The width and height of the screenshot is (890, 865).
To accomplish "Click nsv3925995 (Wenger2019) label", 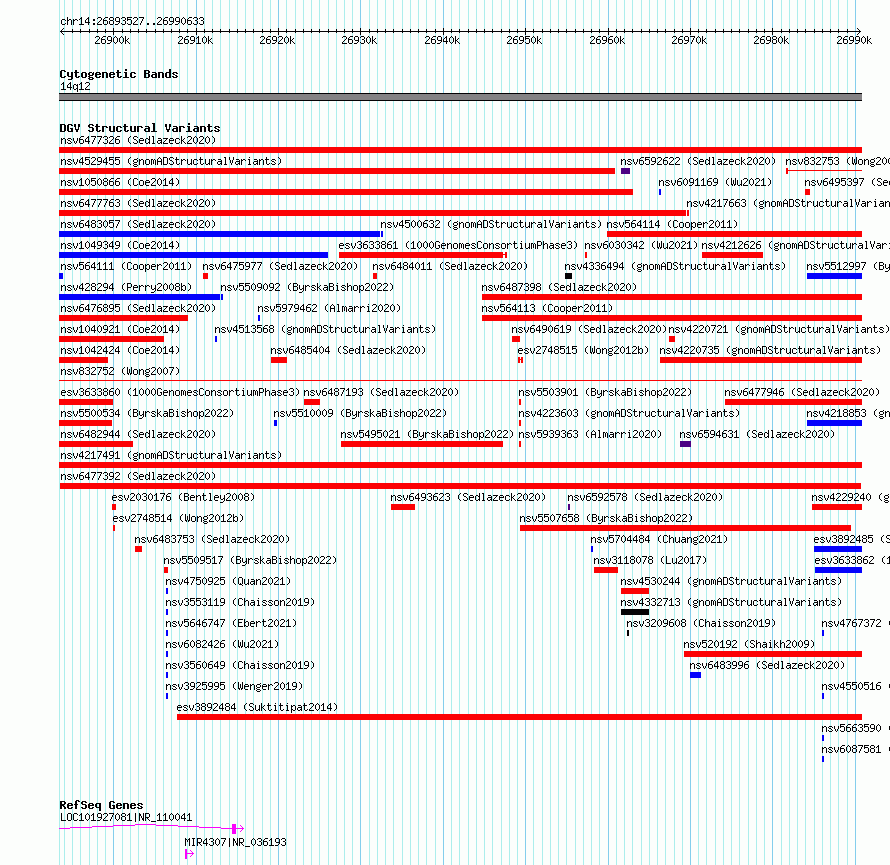I will [x=234, y=686].
